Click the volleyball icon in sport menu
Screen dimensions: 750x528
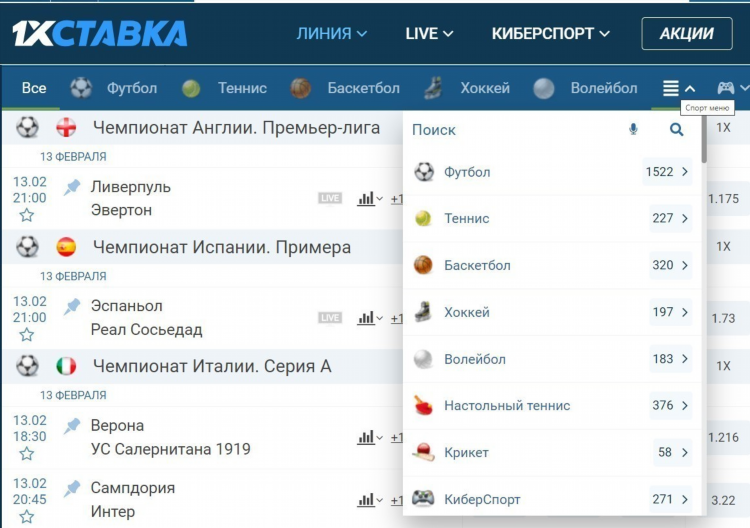coord(423,359)
